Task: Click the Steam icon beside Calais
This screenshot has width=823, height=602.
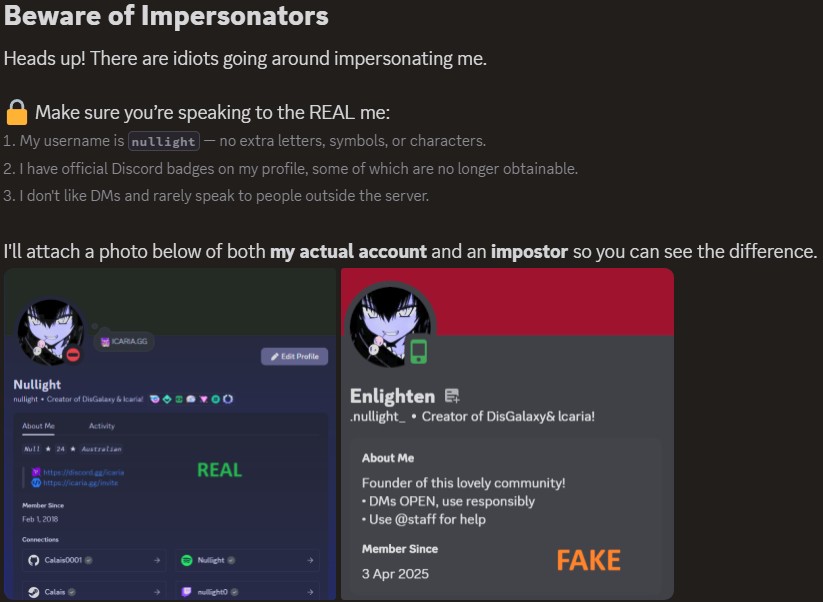Action: click(x=33, y=592)
